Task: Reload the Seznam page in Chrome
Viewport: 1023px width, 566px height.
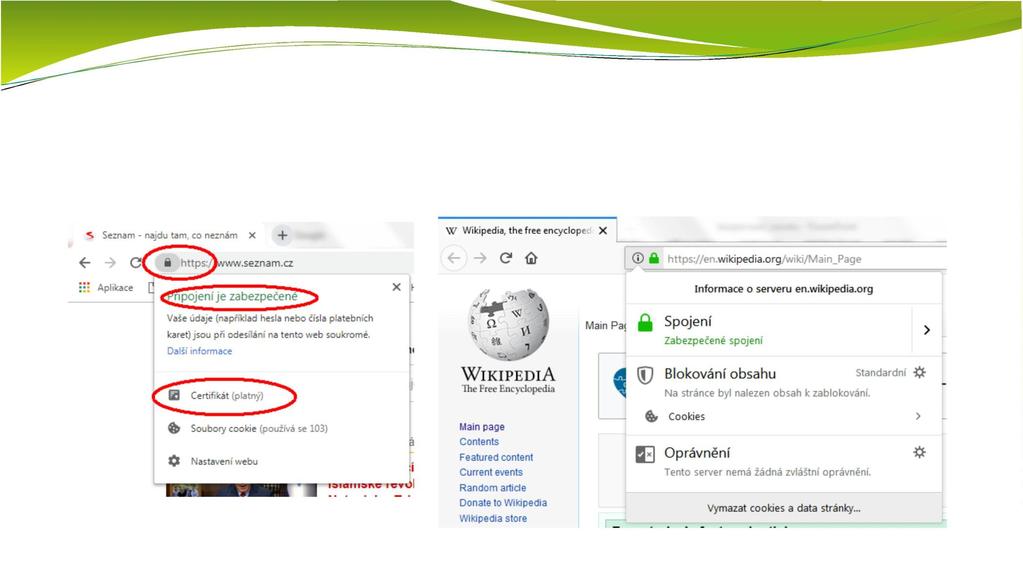Action: coord(135,263)
